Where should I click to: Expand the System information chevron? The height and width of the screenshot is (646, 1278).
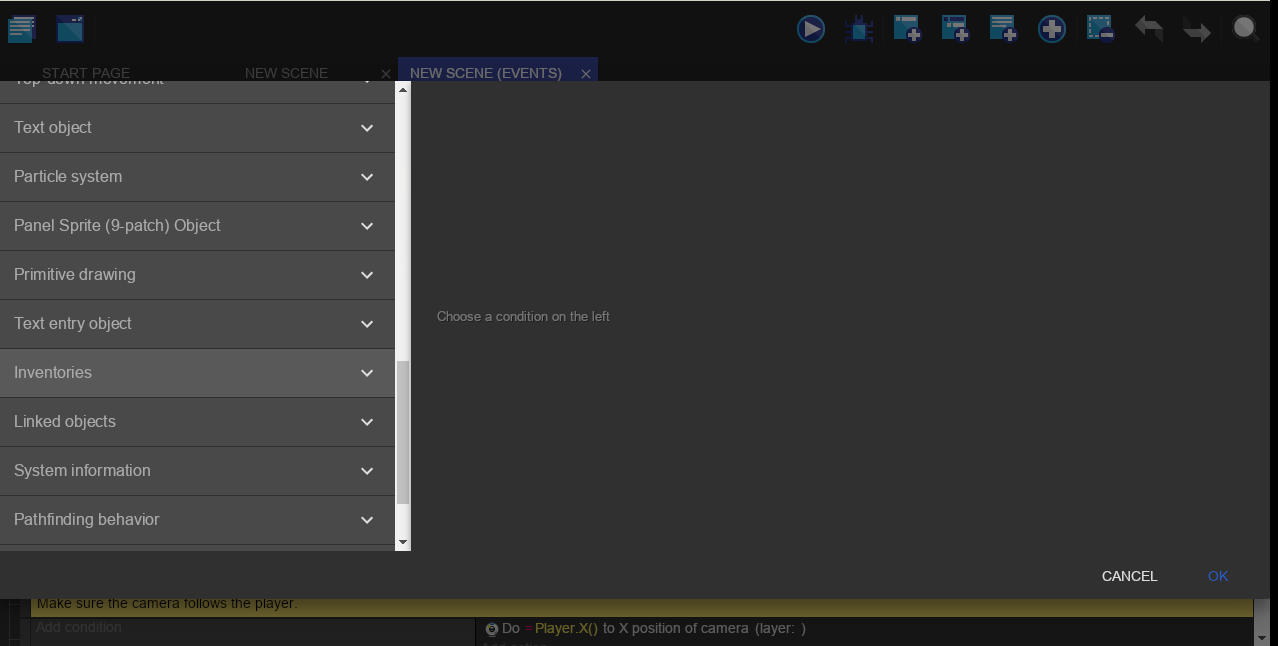tap(367, 471)
